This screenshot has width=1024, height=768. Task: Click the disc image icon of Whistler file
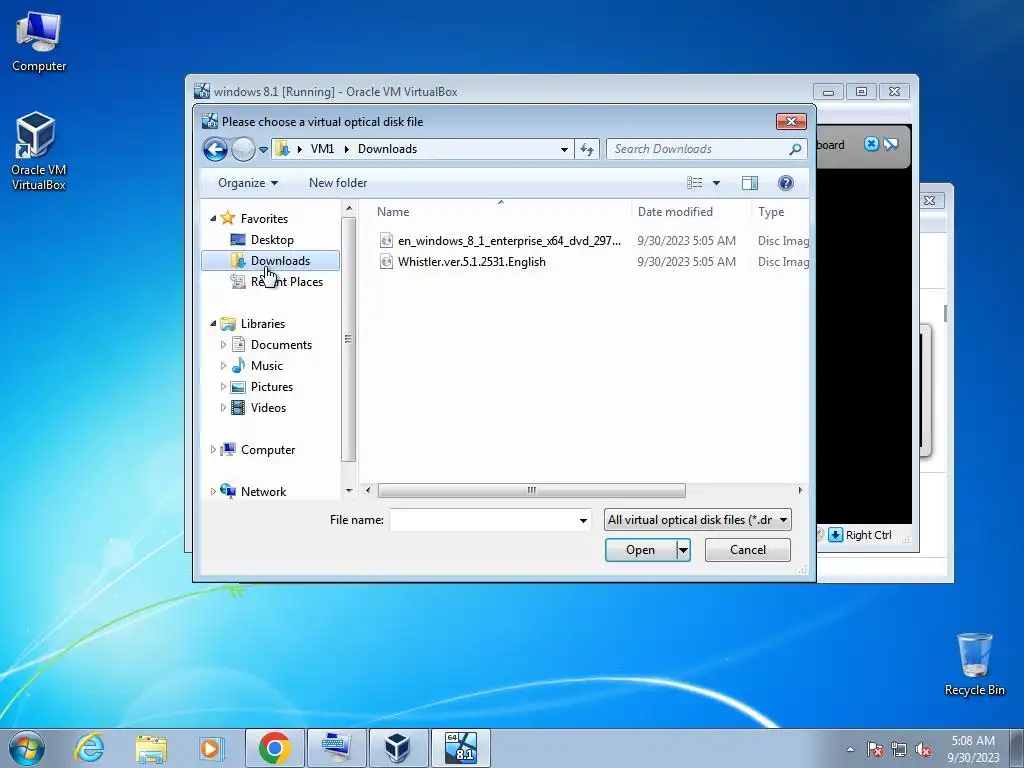[387, 262]
